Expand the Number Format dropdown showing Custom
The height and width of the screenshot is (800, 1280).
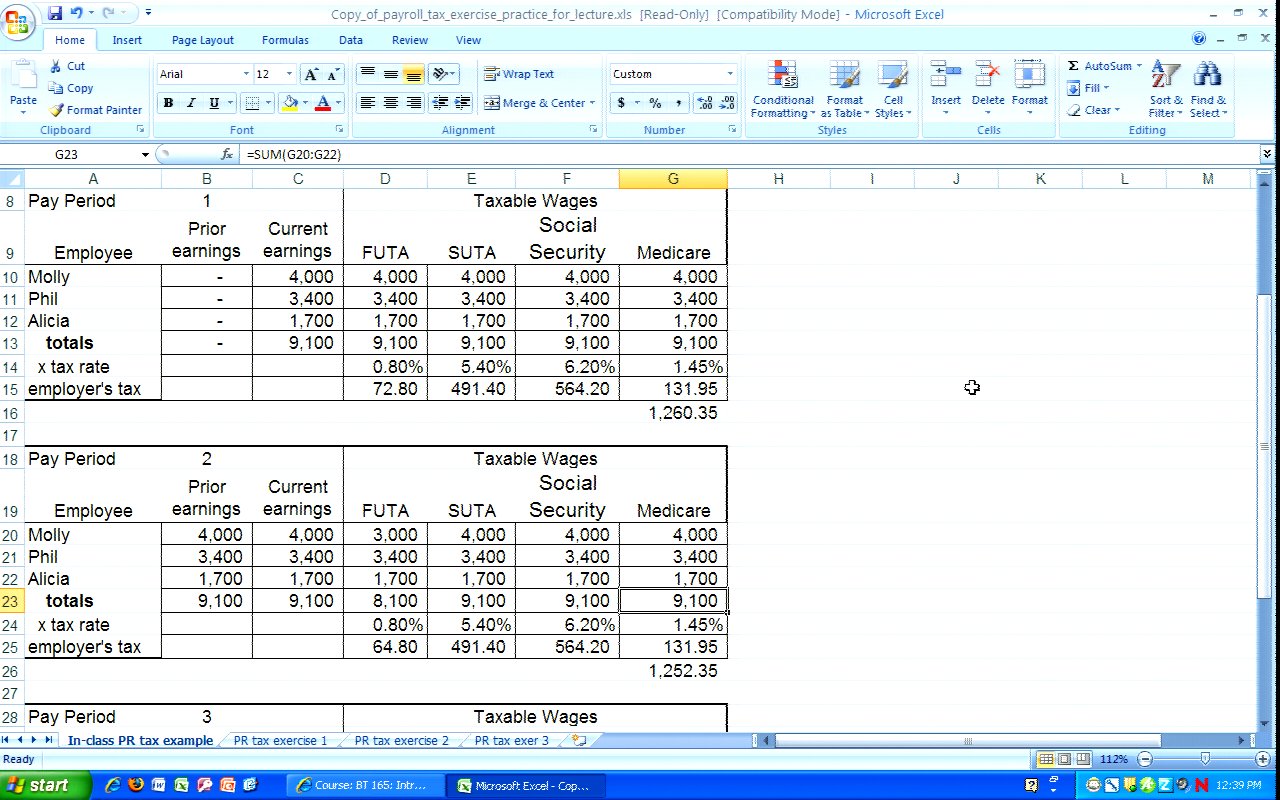click(x=730, y=75)
